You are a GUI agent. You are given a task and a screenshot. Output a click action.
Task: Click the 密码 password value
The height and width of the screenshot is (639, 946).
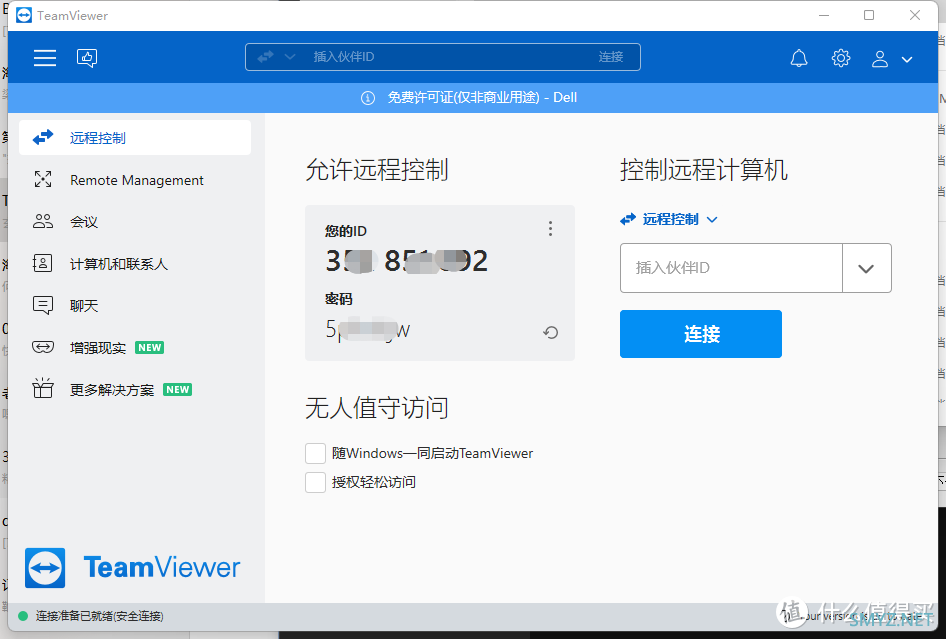coord(367,329)
